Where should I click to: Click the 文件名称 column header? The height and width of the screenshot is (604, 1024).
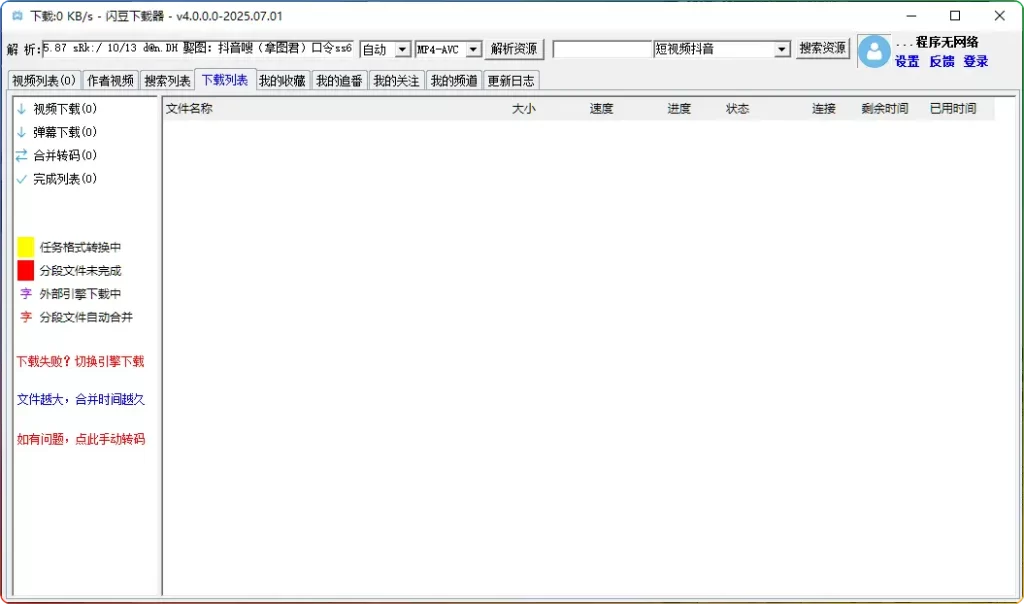click(189, 108)
